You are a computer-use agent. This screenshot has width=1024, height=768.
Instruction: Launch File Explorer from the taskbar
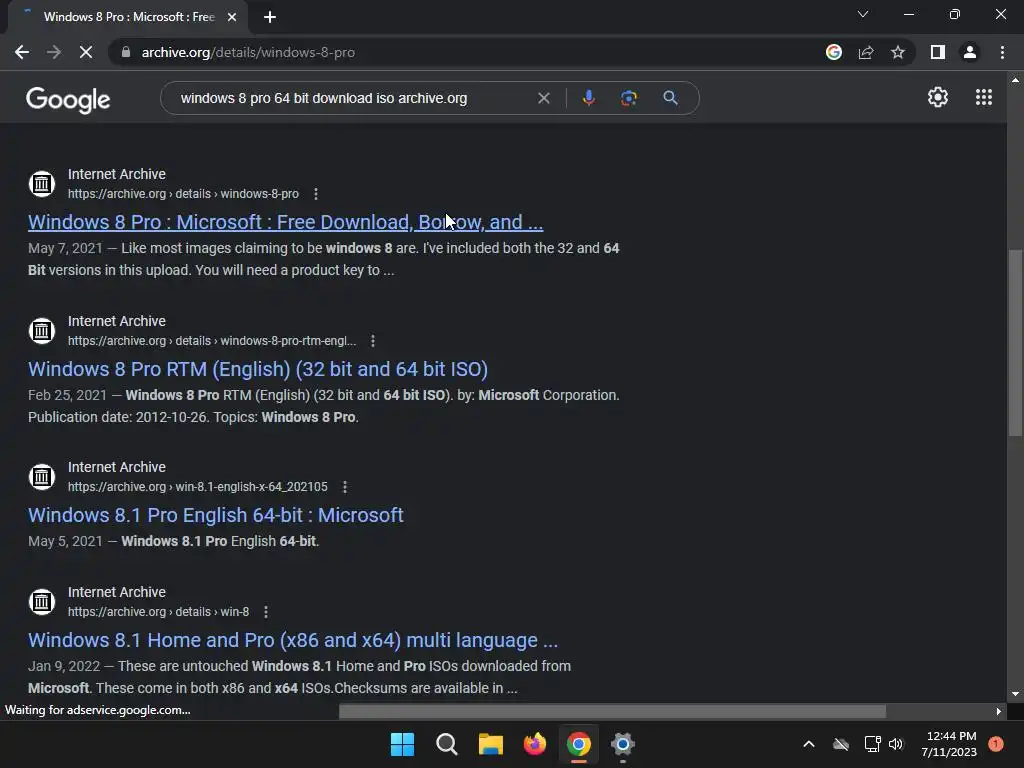(x=490, y=744)
